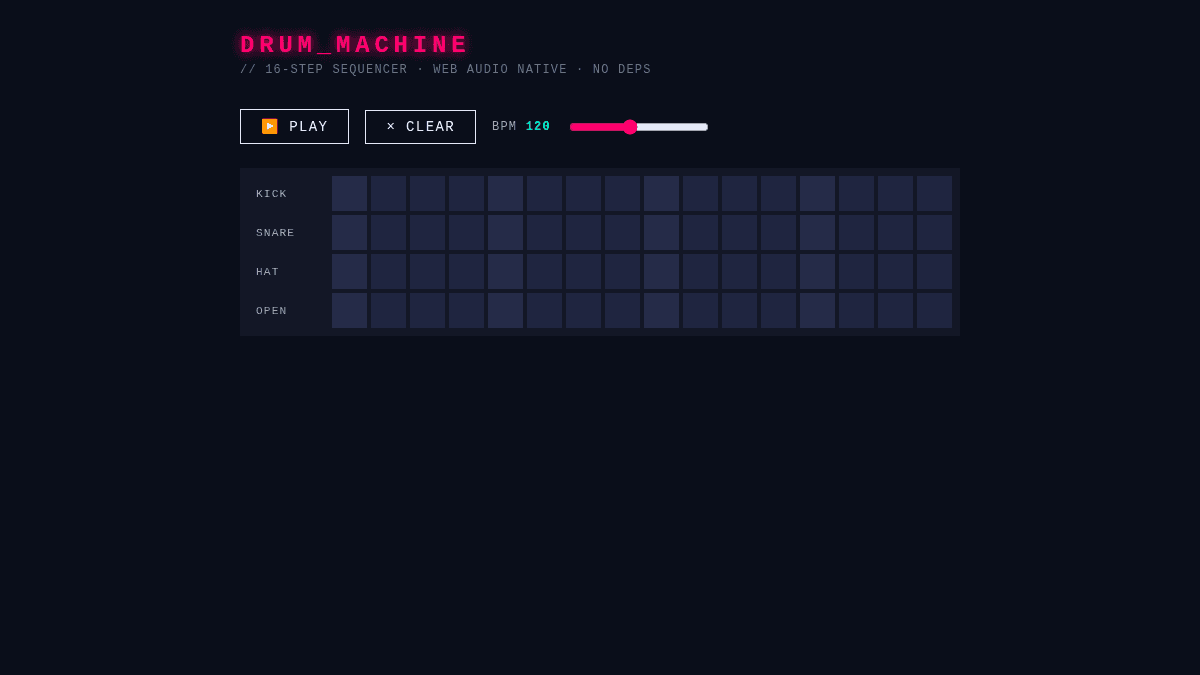Toggle KICK step 5
The image size is (1200, 675).
pyautogui.click(x=505, y=193)
